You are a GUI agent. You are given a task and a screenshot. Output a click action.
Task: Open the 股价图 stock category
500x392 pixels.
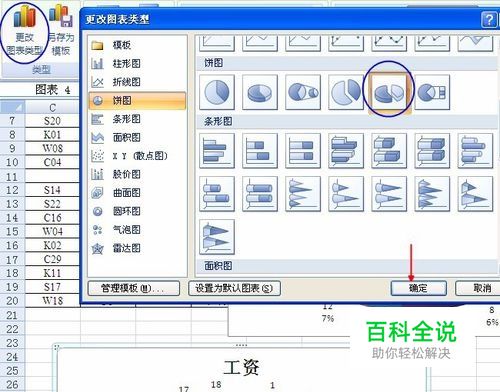(x=137, y=174)
